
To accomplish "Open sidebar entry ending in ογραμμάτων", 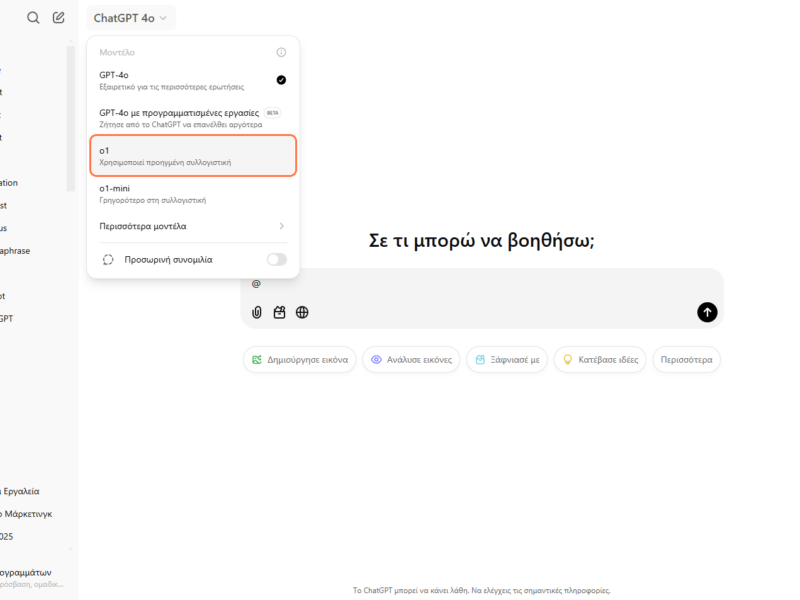I will click(26, 572).
